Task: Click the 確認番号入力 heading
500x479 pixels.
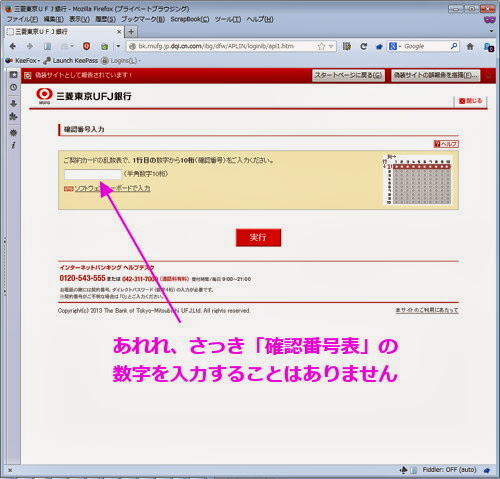Action: pos(84,130)
